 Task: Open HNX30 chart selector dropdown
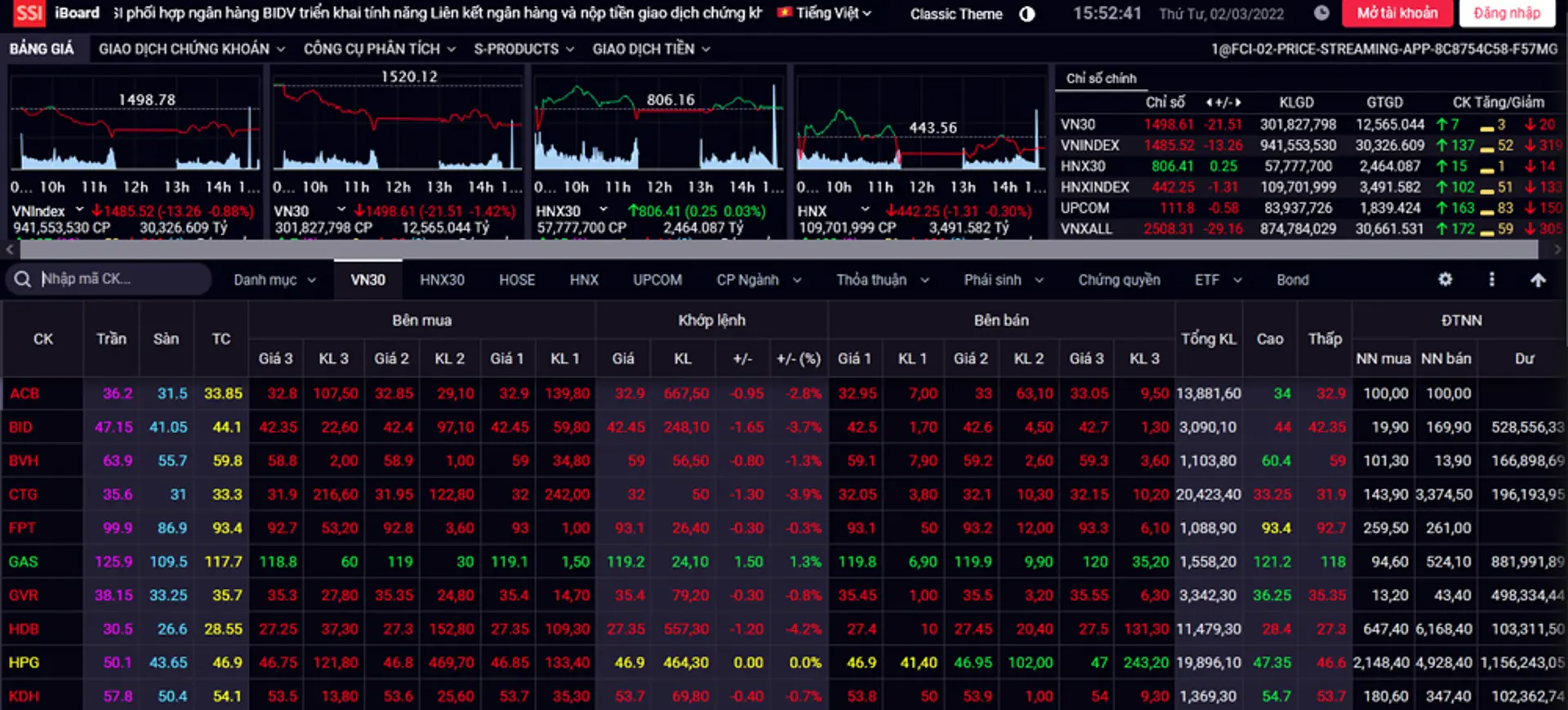604,211
